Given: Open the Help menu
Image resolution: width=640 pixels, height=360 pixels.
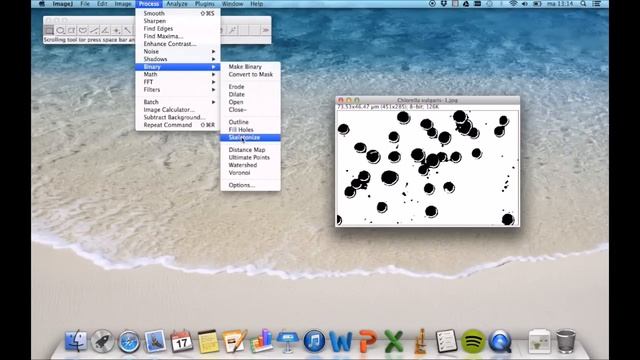Looking at the screenshot, I should click(256, 4).
